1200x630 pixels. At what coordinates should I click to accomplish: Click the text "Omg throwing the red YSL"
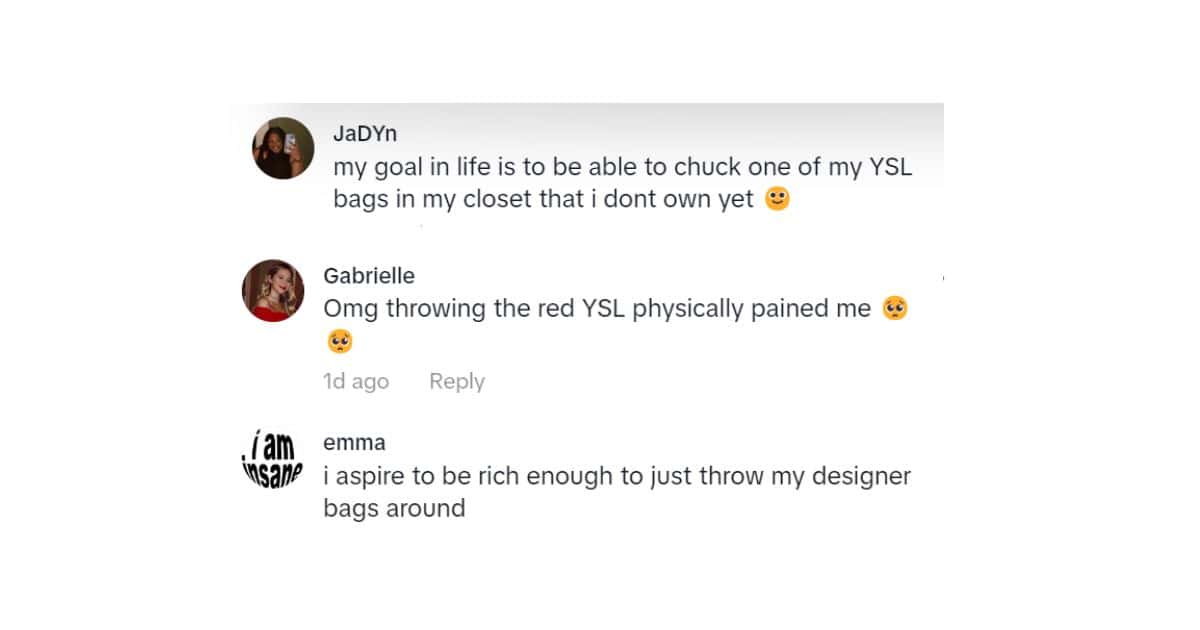tap(475, 309)
